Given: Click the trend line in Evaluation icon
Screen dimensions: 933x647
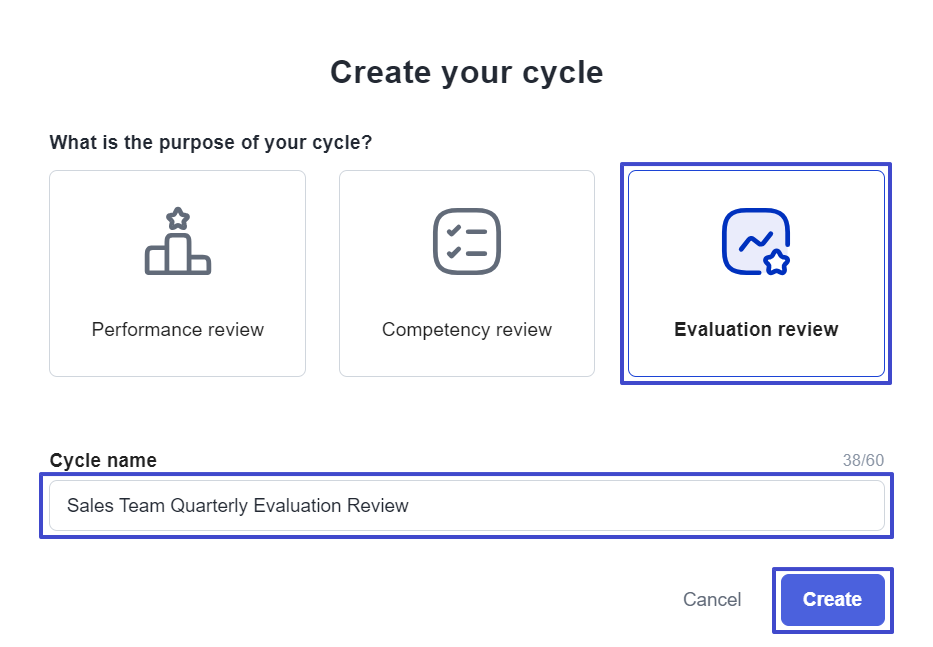Looking at the screenshot, I should tap(756, 240).
